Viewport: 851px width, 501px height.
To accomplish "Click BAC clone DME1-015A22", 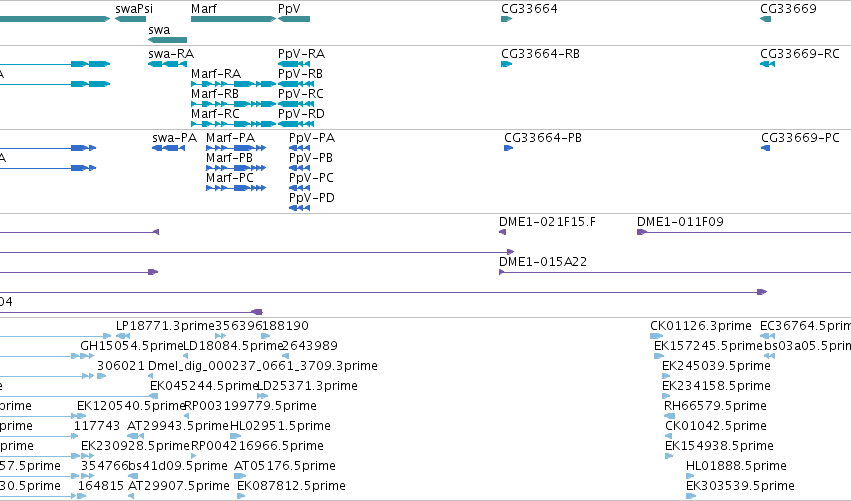I will point(543,262).
